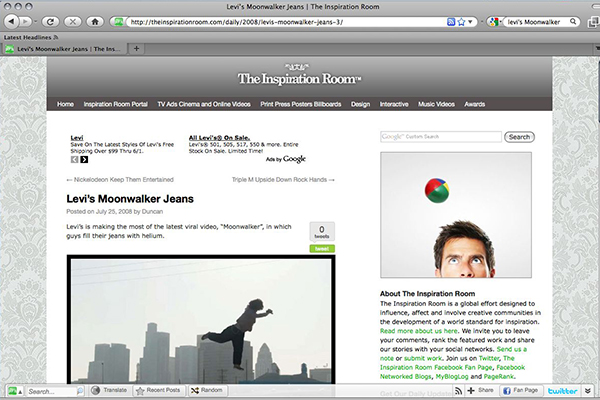Select the Levi's Moonwalker Jeans tab

point(64,49)
